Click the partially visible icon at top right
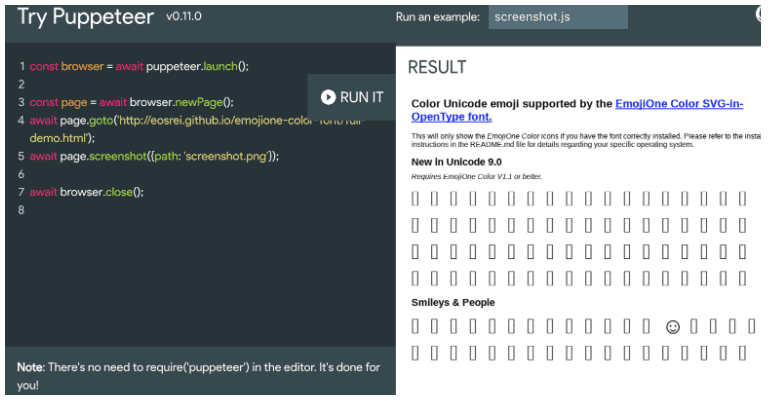Viewport: 769px width, 401px height. point(758,15)
